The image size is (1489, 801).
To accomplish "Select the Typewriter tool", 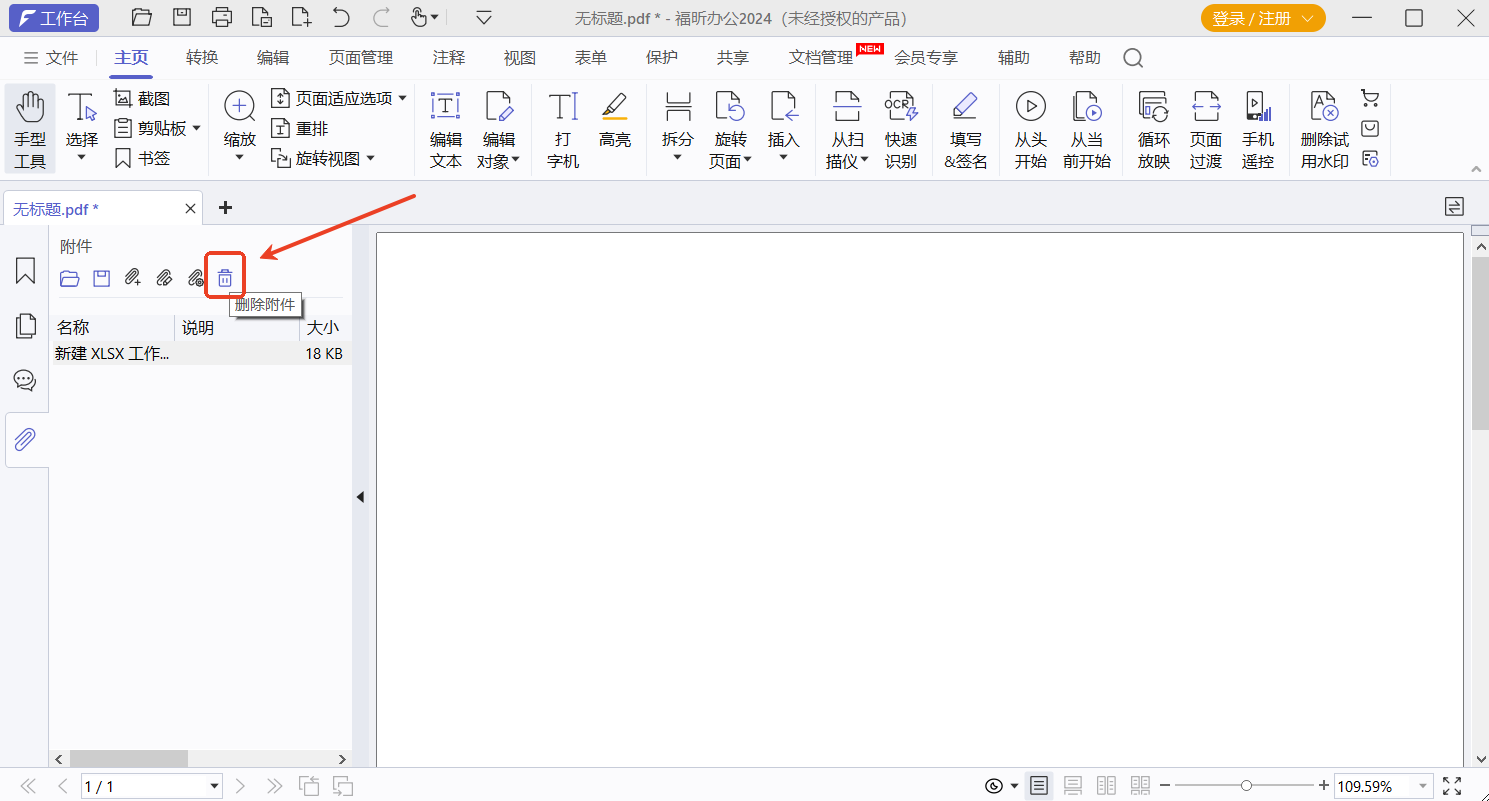I will pyautogui.click(x=563, y=130).
